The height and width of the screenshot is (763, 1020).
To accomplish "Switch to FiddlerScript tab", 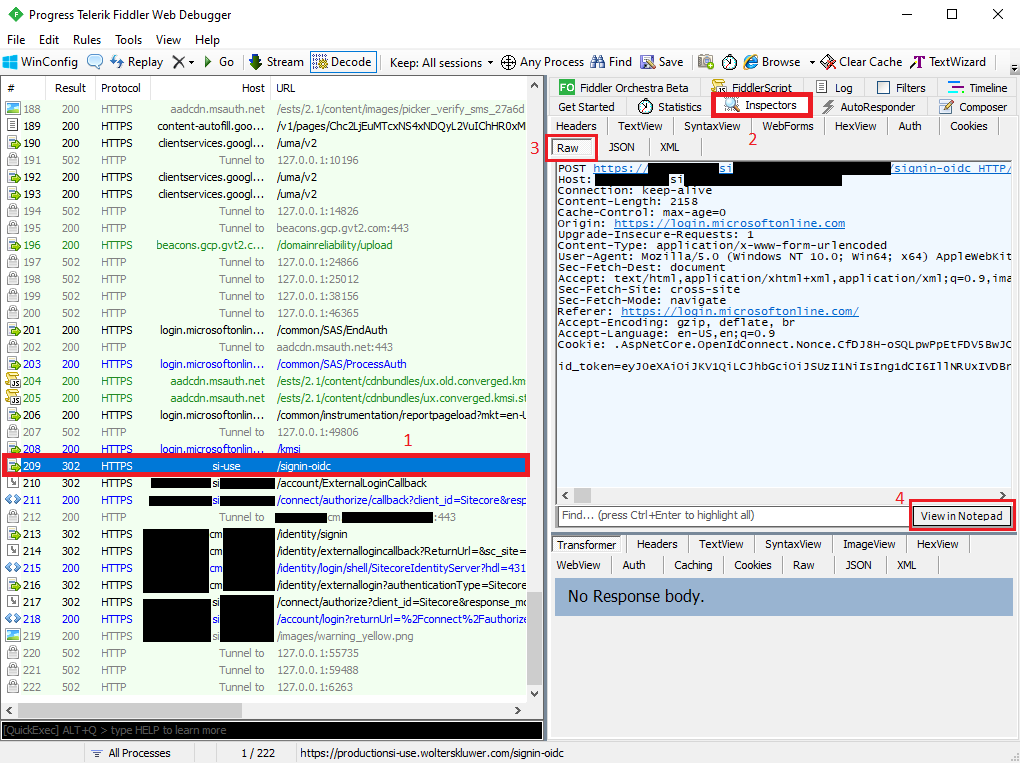I will coord(751,88).
